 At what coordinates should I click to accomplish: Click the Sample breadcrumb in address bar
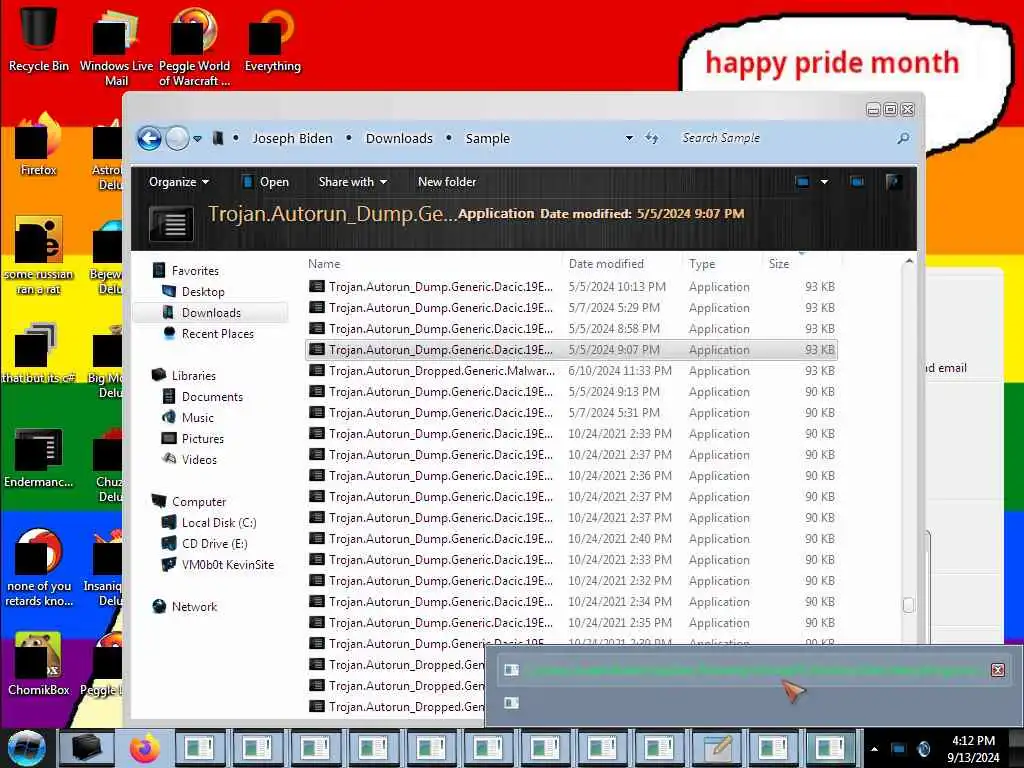(x=487, y=138)
